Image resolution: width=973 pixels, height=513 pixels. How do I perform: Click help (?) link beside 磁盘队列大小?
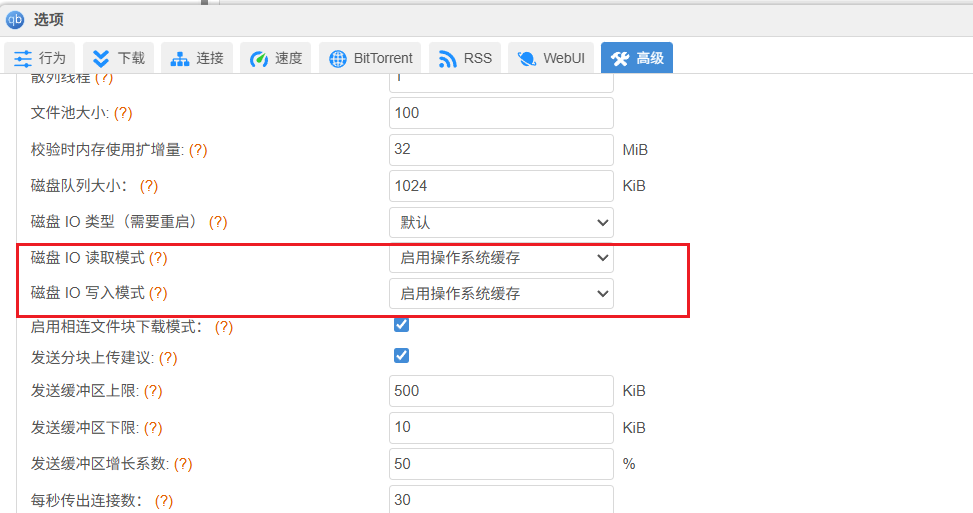tap(149, 186)
